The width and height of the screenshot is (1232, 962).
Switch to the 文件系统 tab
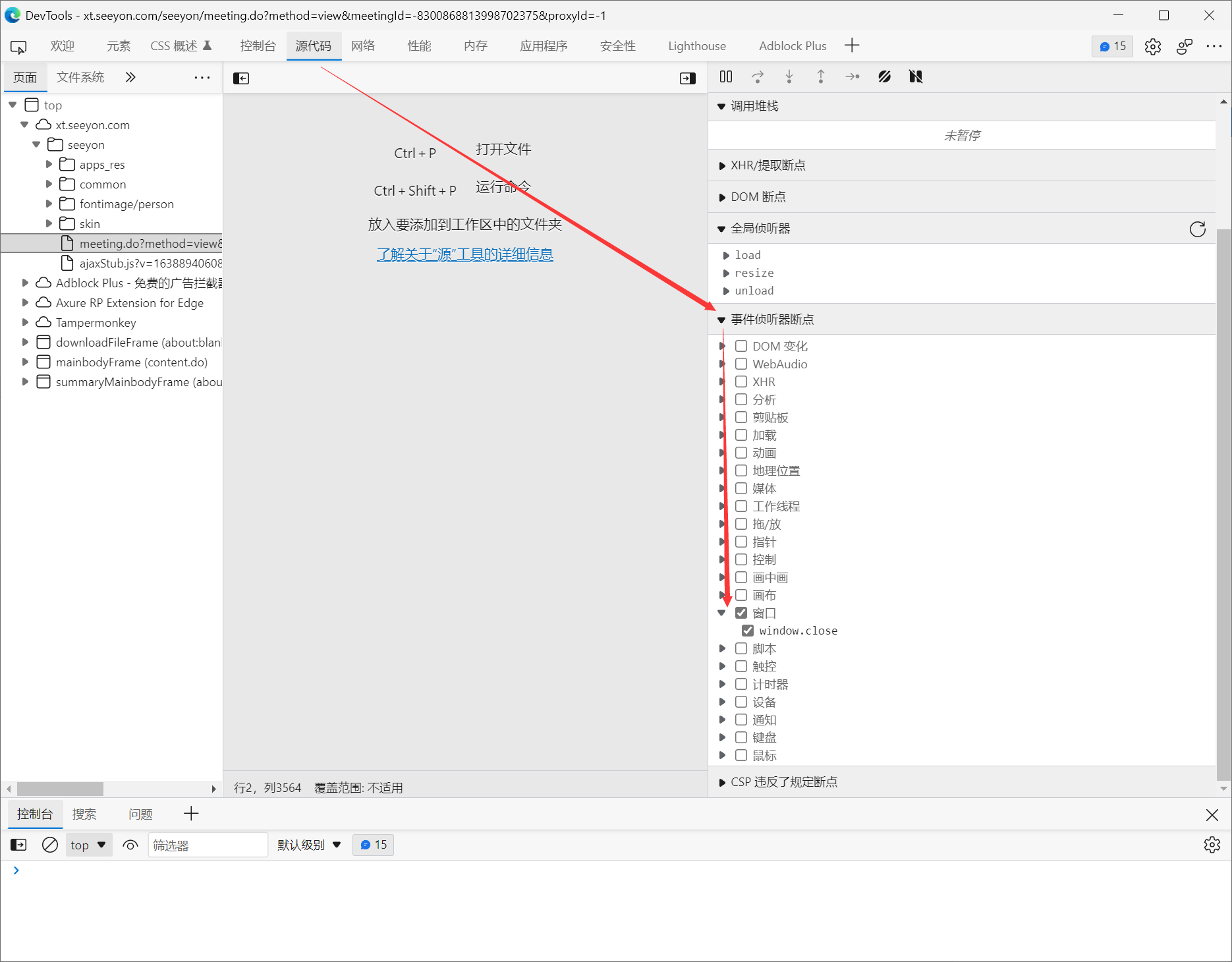pos(80,77)
